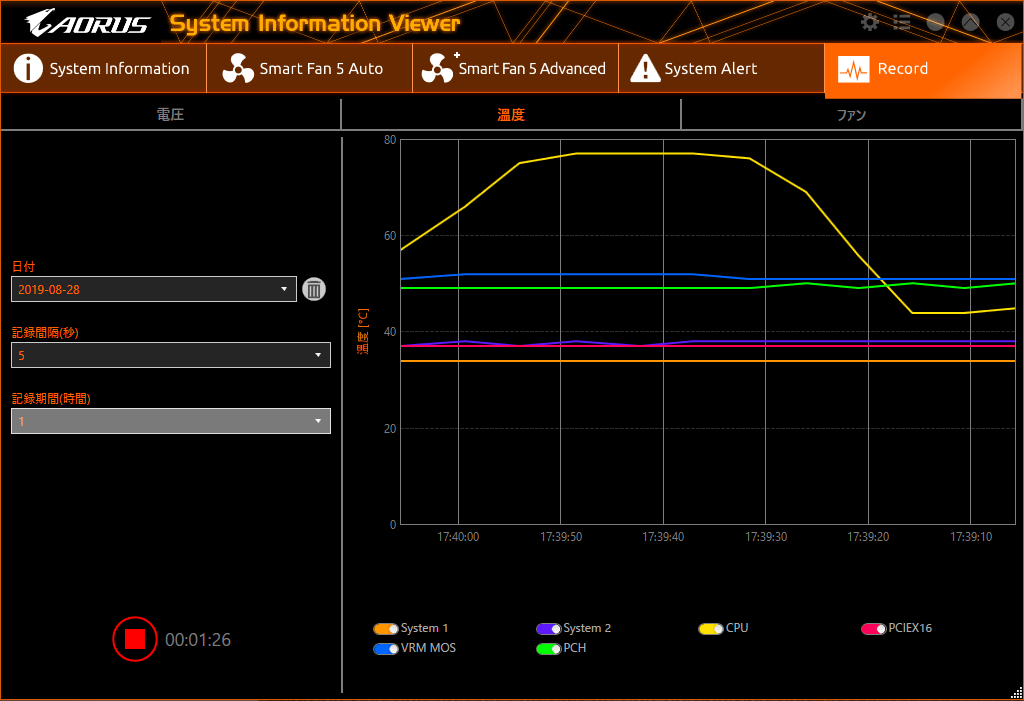Expand the 記録間隔(秒) interval dropdown
Image resolution: width=1024 pixels, height=701 pixels.
(x=170, y=355)
